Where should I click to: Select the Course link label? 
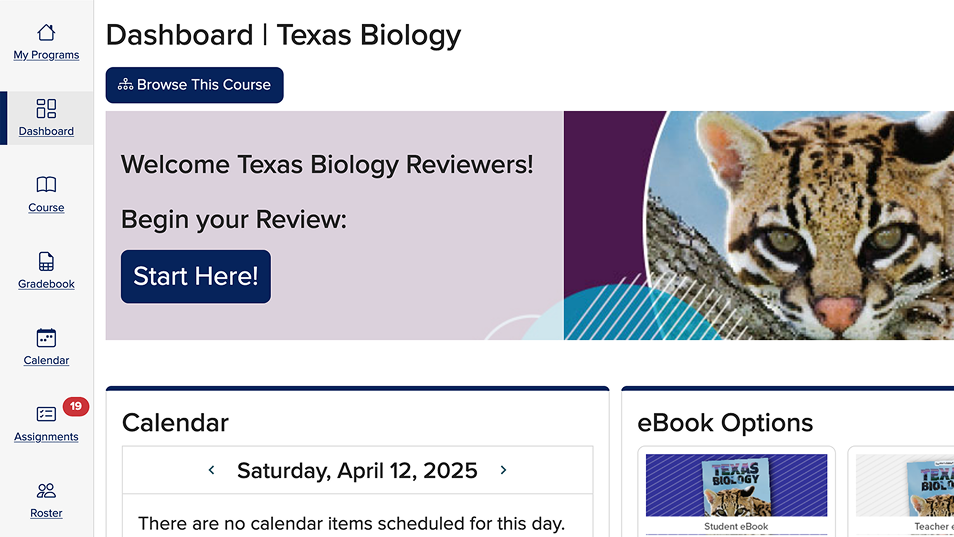[x=46, y=208]
